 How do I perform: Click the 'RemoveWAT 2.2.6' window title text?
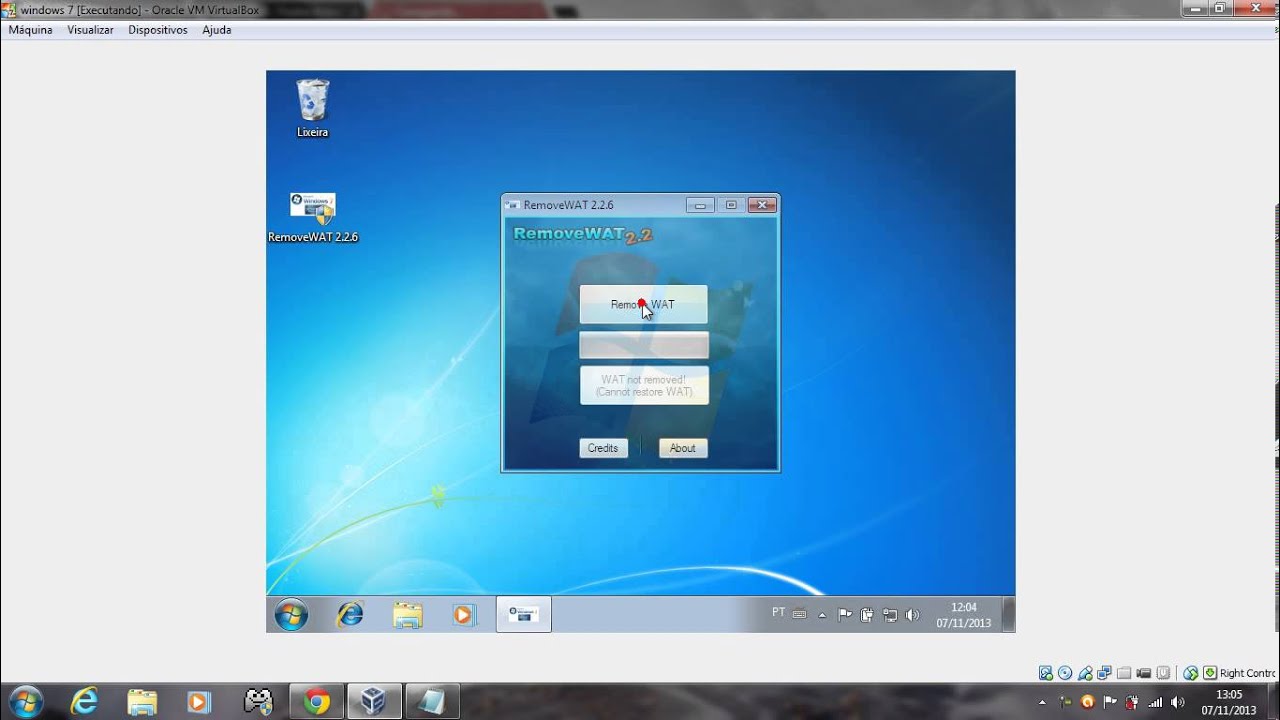point(568,205)
